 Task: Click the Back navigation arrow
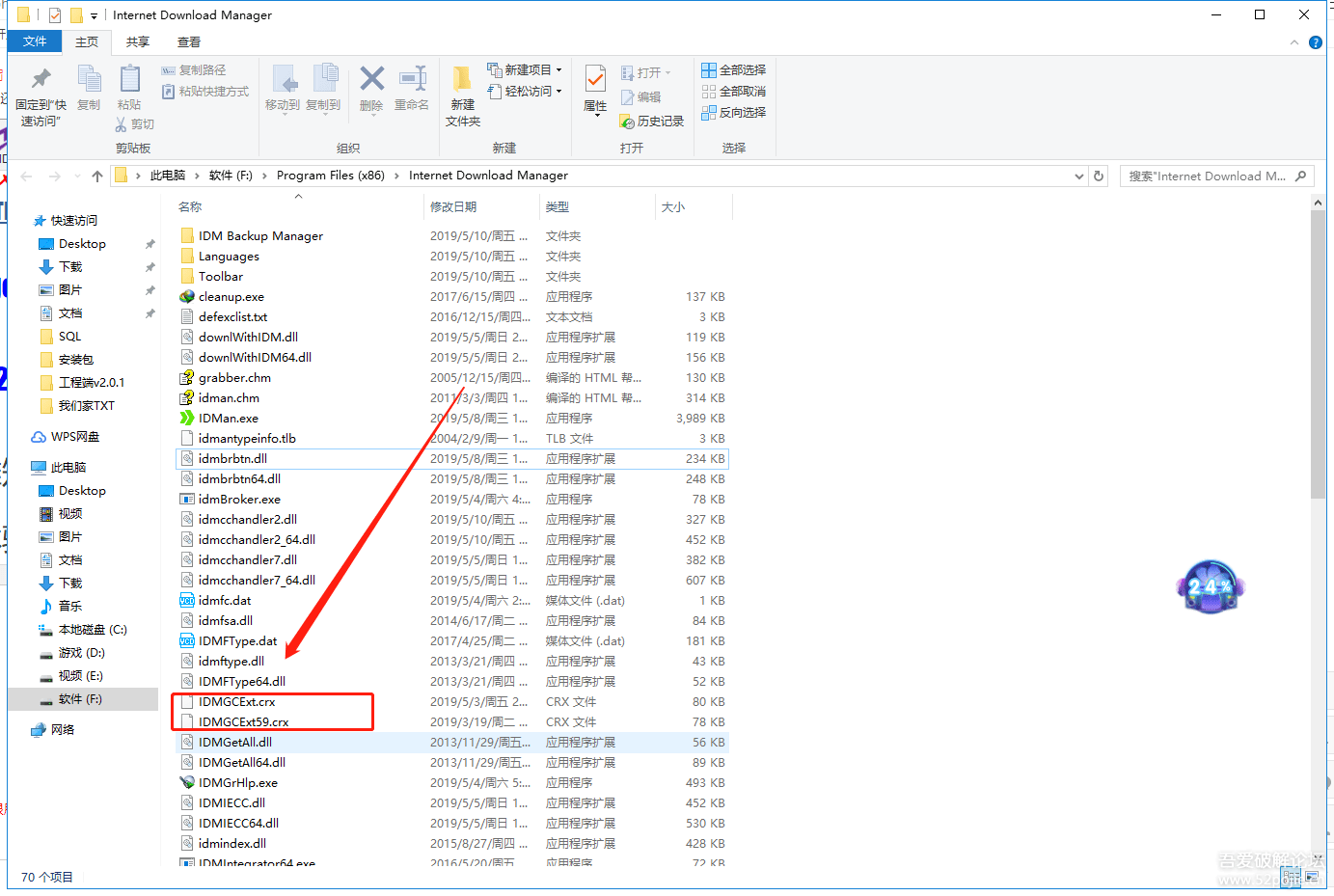pos(26,176)
